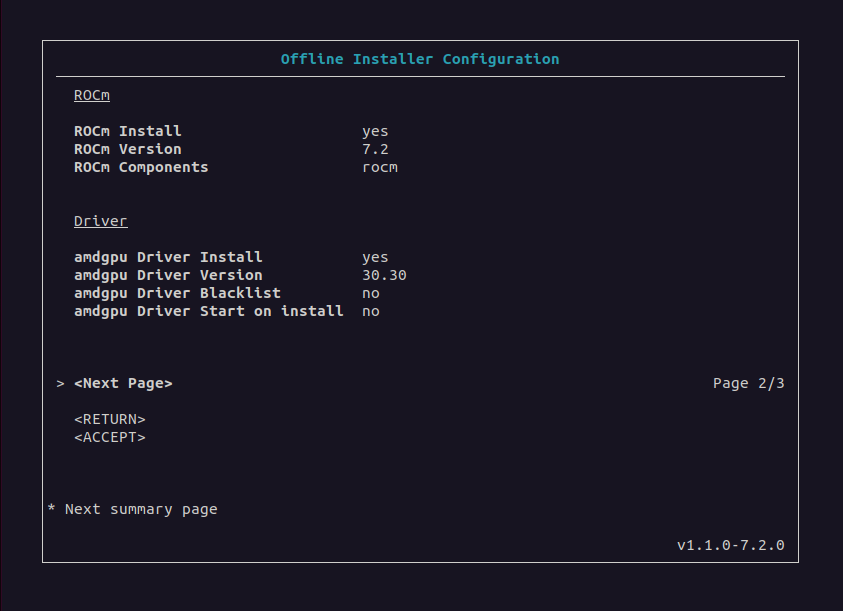Screen dimensions: 843x611
Task: Click the amdgpu Driver Install 'yes' value
Action: pyautogui.click(x=375, y=257)
